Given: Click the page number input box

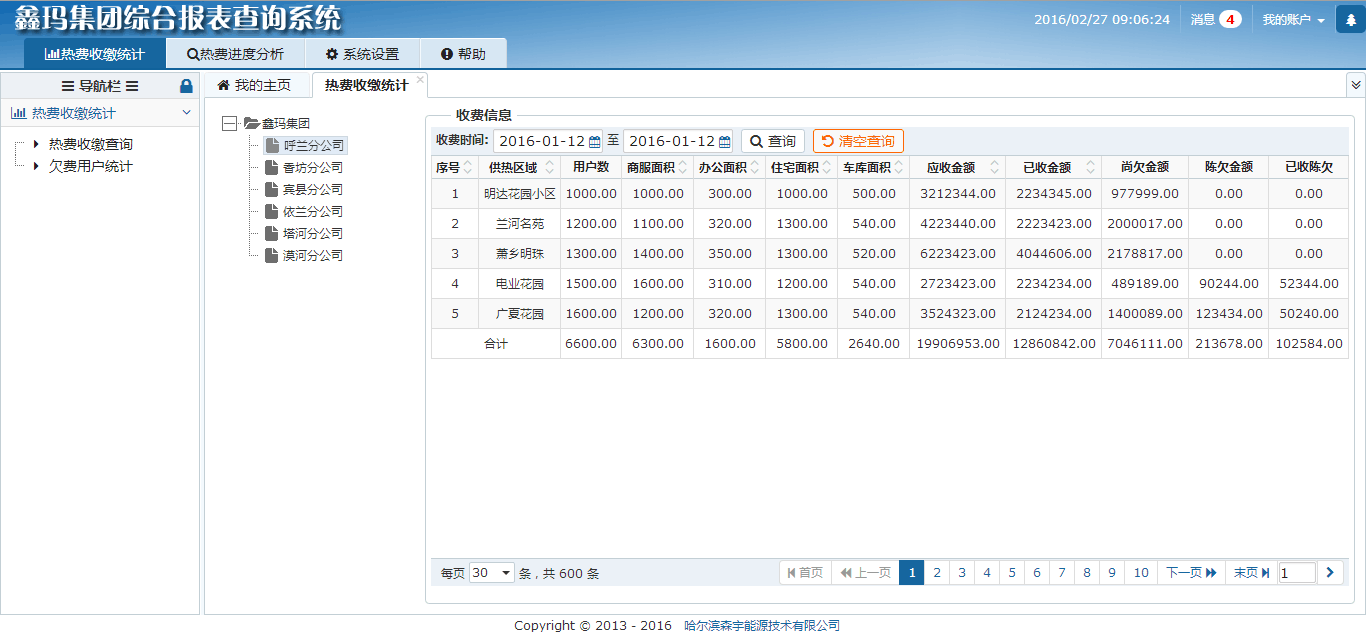Looking at the screenshot, I should 1297,573.
